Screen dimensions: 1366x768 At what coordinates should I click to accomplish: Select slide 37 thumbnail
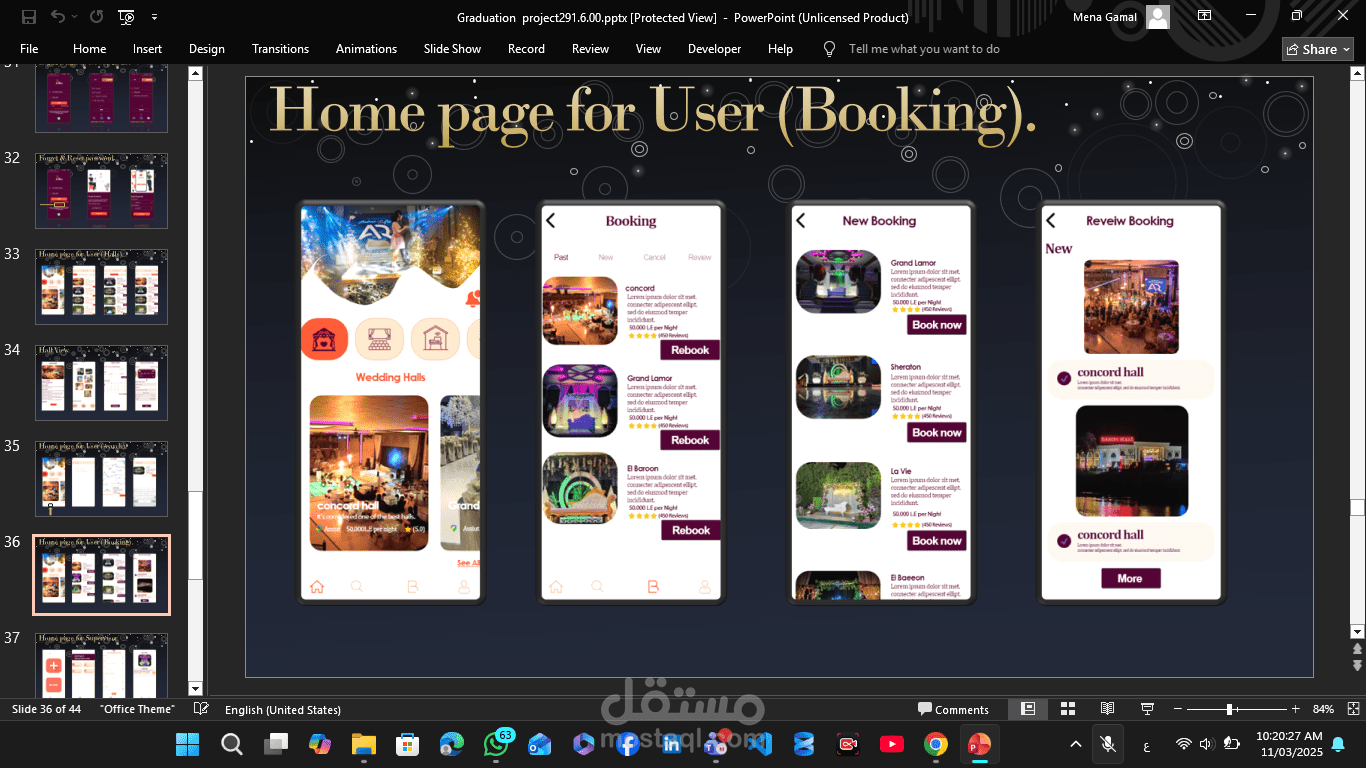(102, 664)
